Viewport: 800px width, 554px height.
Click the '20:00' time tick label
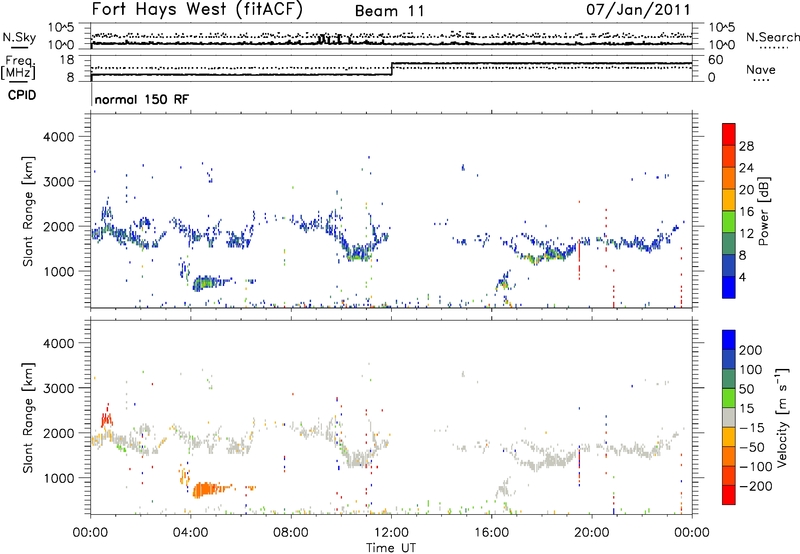[591, 533]
